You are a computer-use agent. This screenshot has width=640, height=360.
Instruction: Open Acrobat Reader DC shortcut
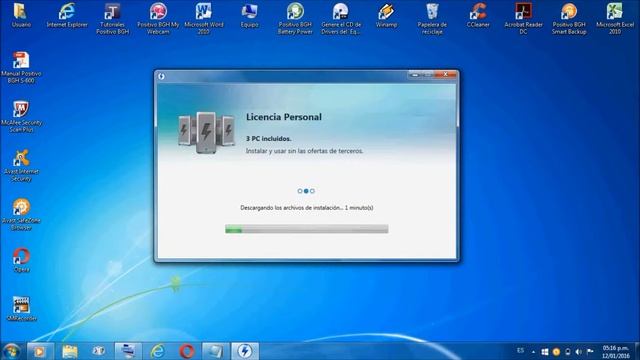(x=523, y=18)
